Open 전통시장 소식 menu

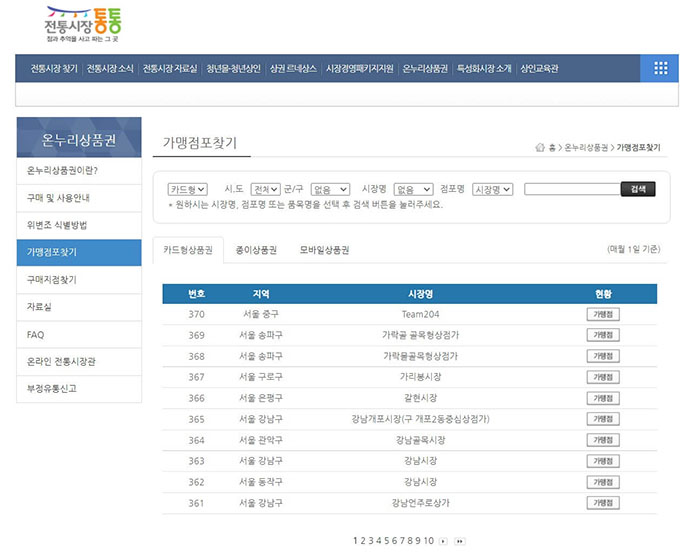click(x=110, y=69)
